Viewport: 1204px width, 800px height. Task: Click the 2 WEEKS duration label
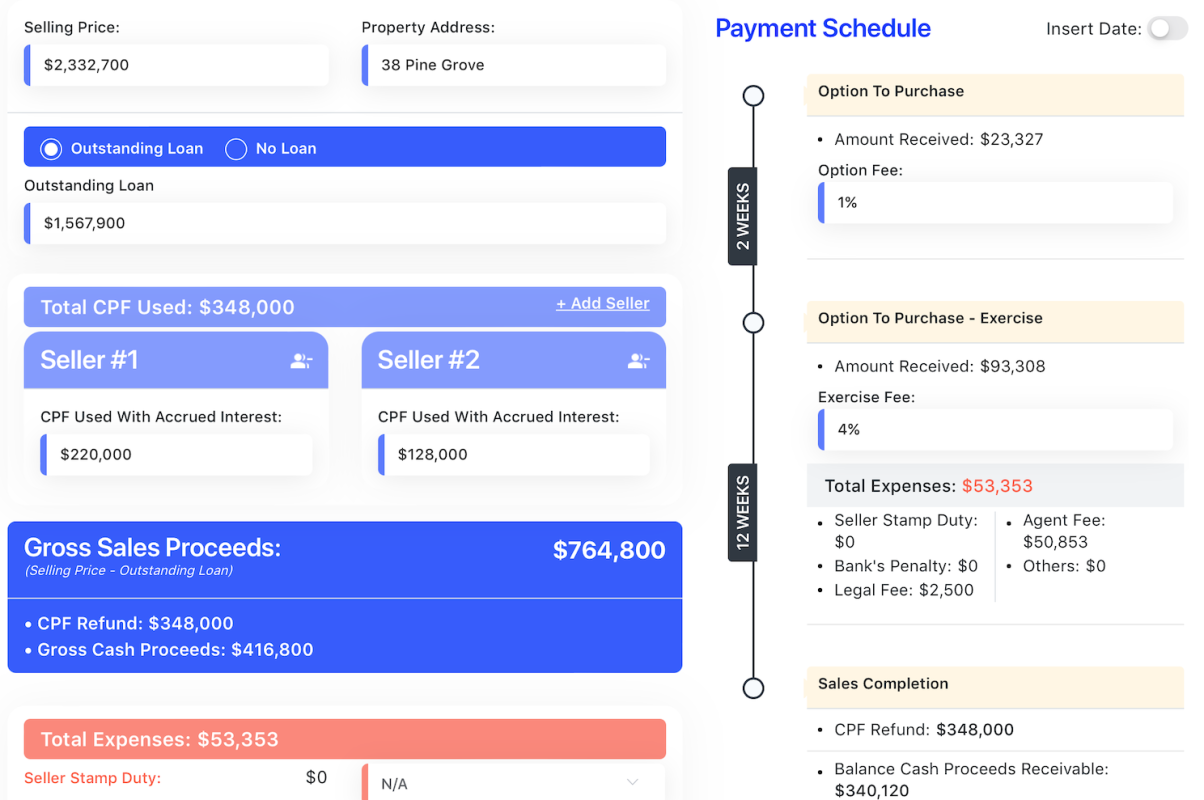tap(742, 216)
